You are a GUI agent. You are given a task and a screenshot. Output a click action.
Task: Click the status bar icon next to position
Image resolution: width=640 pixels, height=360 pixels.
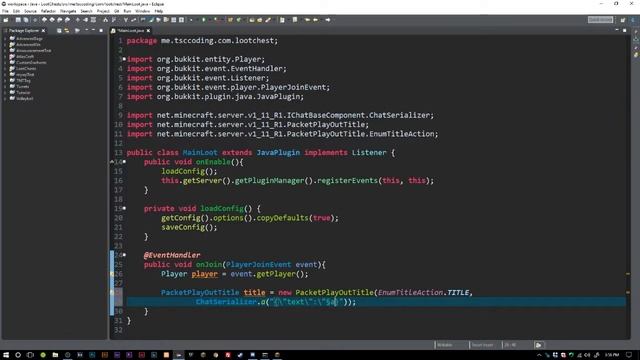coord(538,345)
